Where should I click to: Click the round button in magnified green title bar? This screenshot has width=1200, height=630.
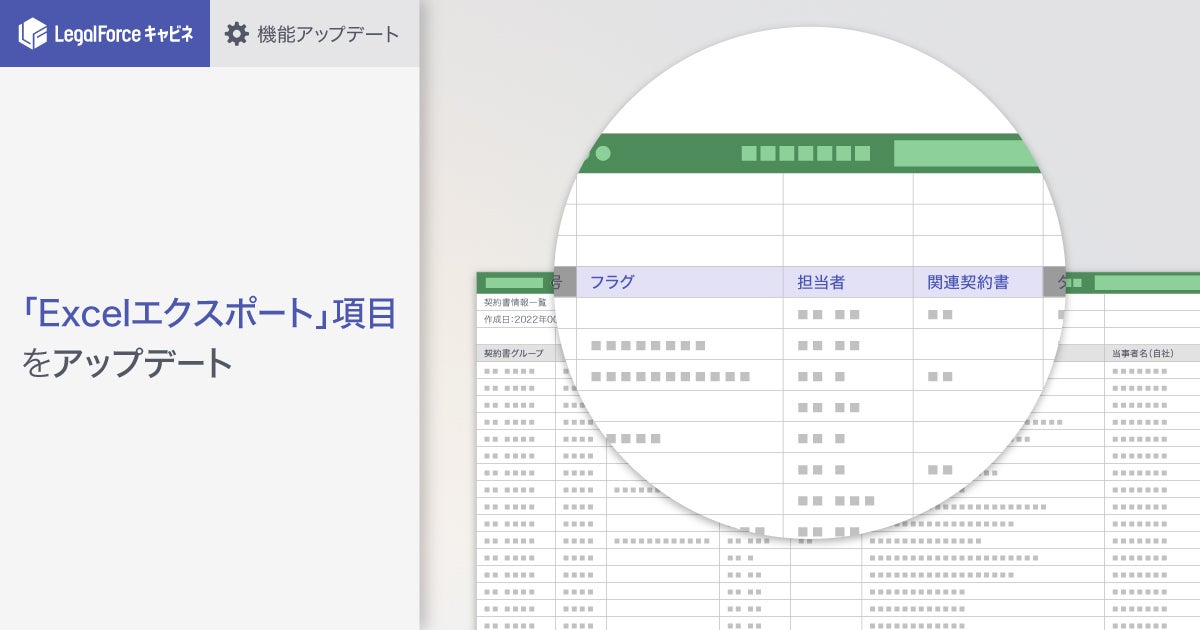point(602,154)
